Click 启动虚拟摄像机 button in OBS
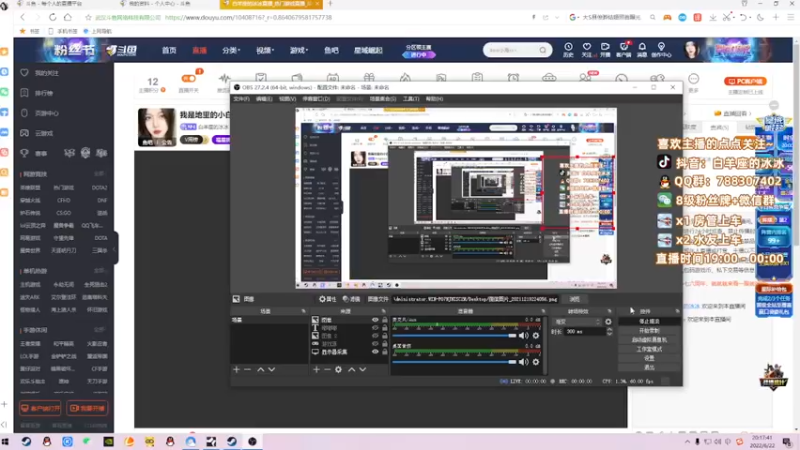The height and width of the screenshot is (450, 800). pyautogui.click(x=649, y=340)
